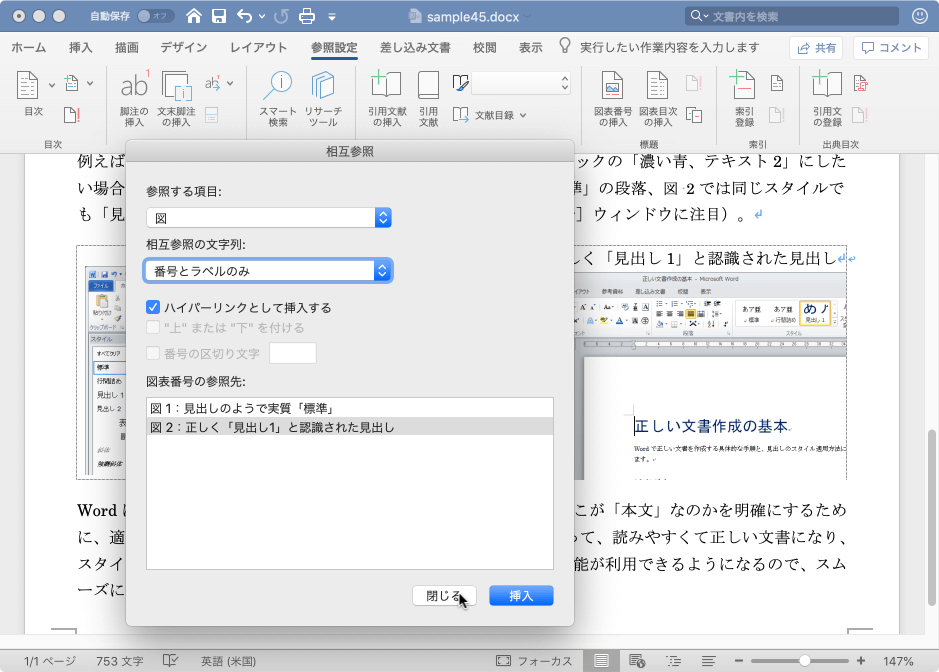
Task: Expand next footnote dropdown arrow
Action: 230,83
